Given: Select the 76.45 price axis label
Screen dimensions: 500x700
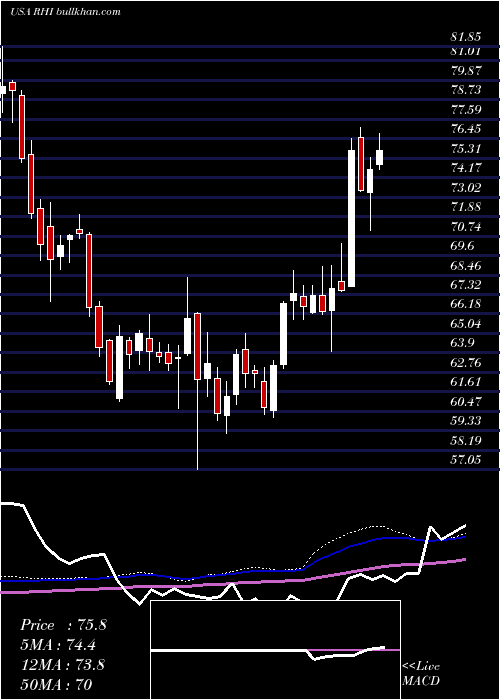Looking at the screenshot, I should tap(466, 129).
